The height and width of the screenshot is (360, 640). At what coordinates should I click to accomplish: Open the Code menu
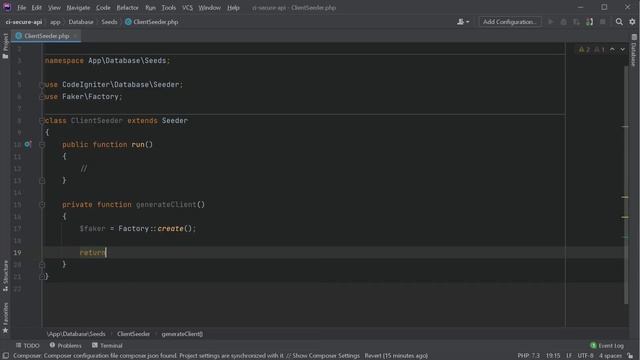pyautogui.click(x=103, y=7)
